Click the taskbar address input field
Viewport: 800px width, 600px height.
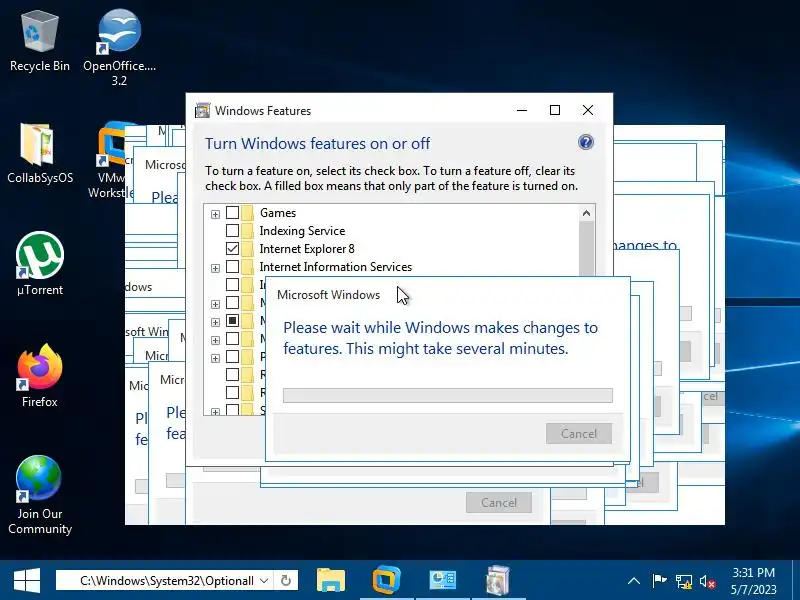(165, 581)
